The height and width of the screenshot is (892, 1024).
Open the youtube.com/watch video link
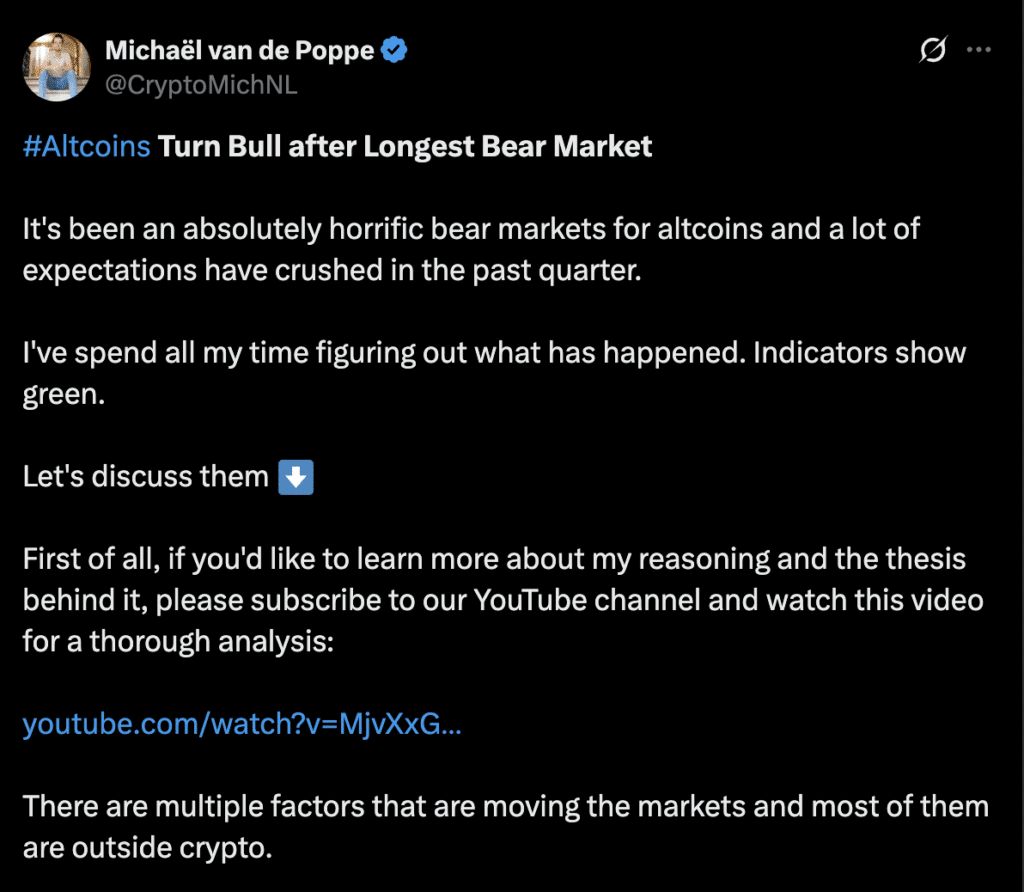point(242,723)
